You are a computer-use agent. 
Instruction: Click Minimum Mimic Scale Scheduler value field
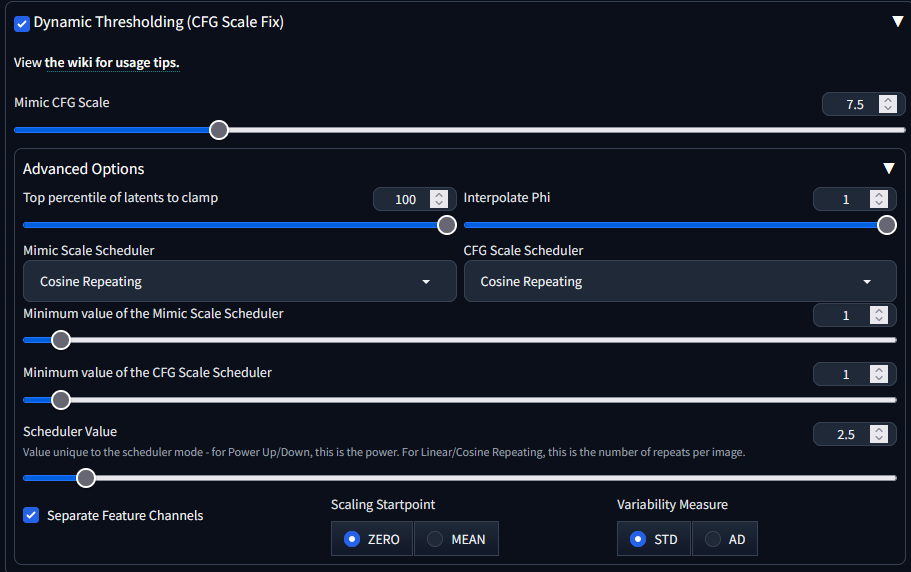point(841,316)
